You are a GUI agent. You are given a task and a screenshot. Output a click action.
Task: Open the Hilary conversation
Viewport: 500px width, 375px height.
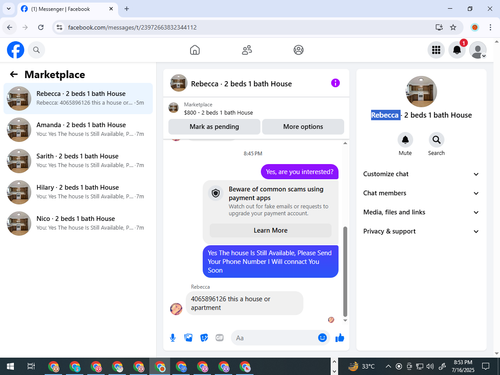[x=78, y=192]
